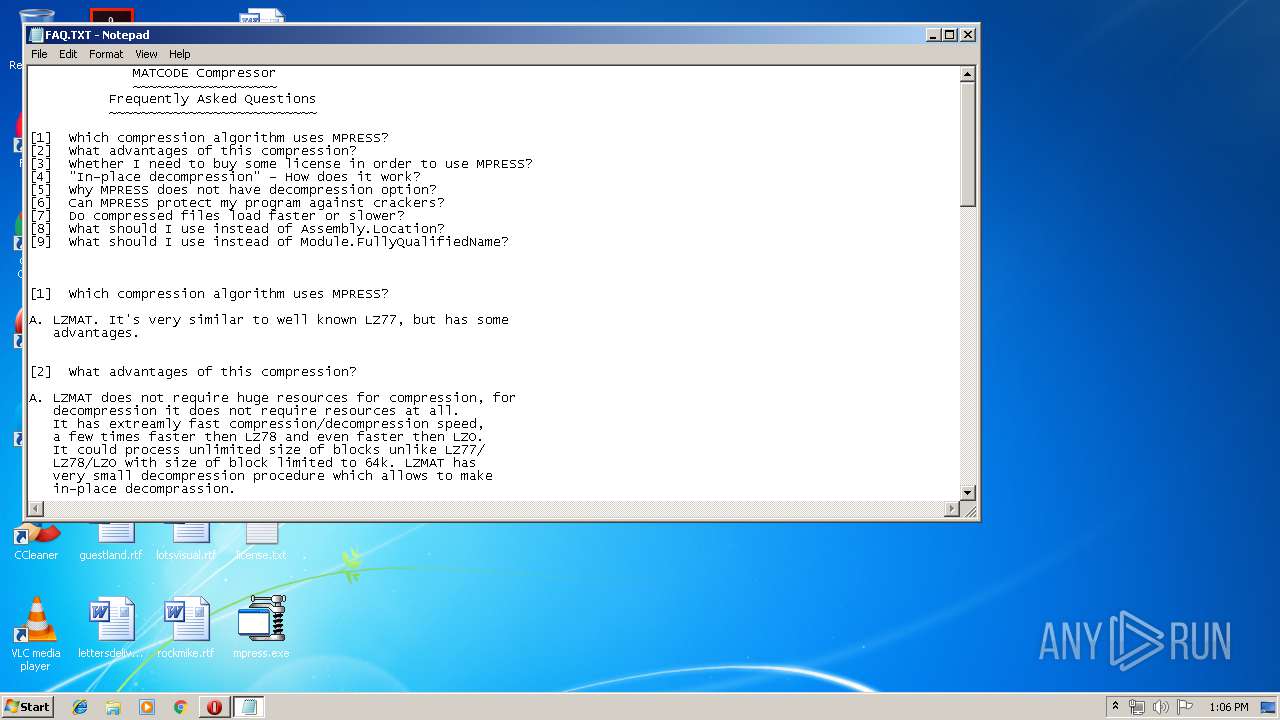Click the Start button
The height and width of the screenshot is (720, 1280).
[x=28, y=706]
